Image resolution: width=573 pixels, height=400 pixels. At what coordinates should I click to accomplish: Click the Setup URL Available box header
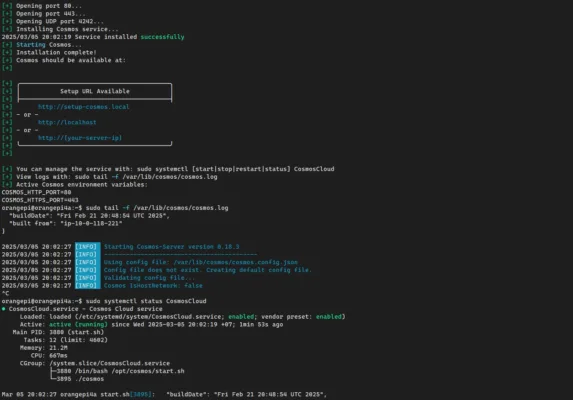pyautogui.click(x=95, y=91)
